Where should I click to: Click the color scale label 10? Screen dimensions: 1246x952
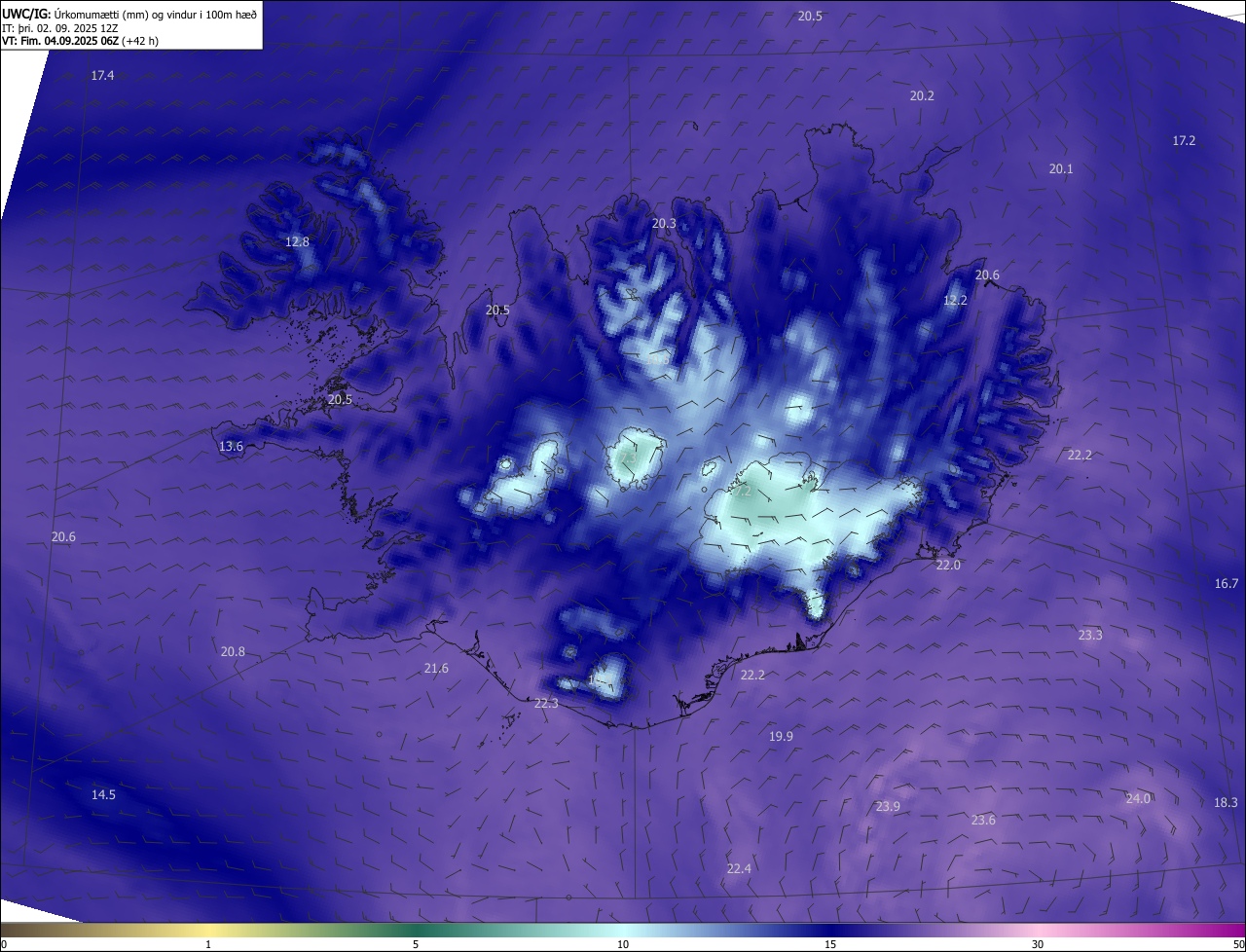[x=623, y=944]
